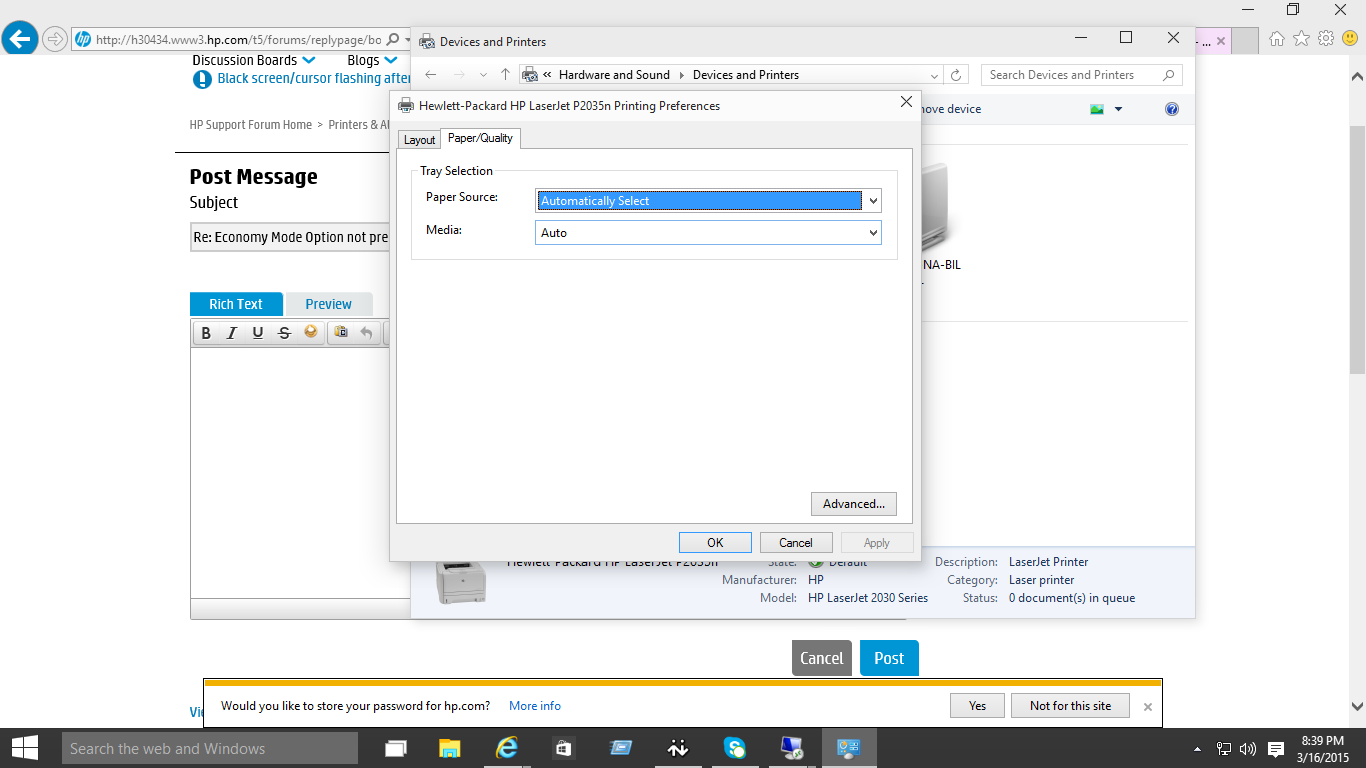The width and height of the screenshot is (1366, 768).
Task: Click Yes to store the password
Action: tap(977, 706)
